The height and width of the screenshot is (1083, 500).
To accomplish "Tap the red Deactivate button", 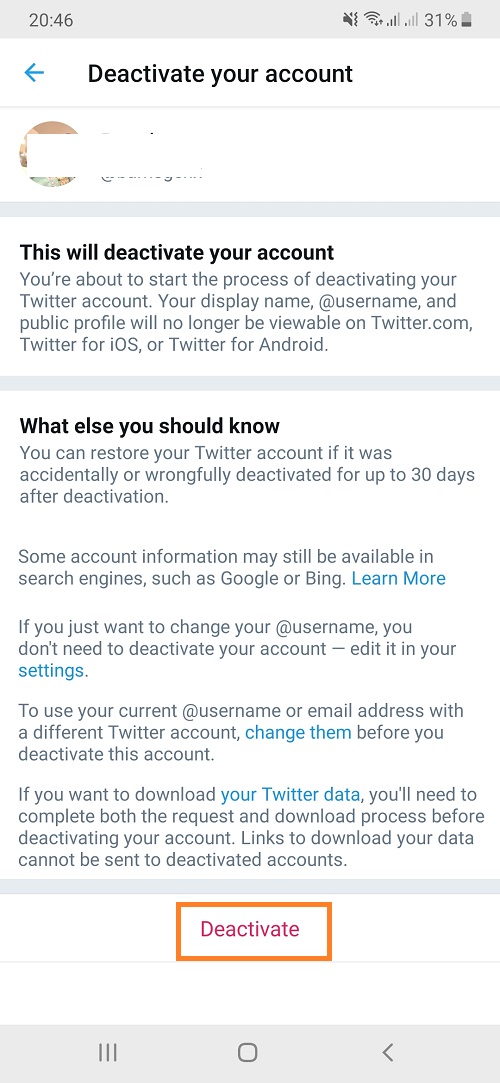I will coord(250,929).
